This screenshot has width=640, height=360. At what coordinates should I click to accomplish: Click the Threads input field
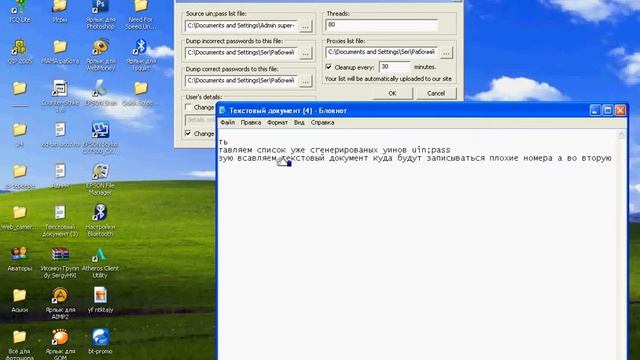point(381,25)
